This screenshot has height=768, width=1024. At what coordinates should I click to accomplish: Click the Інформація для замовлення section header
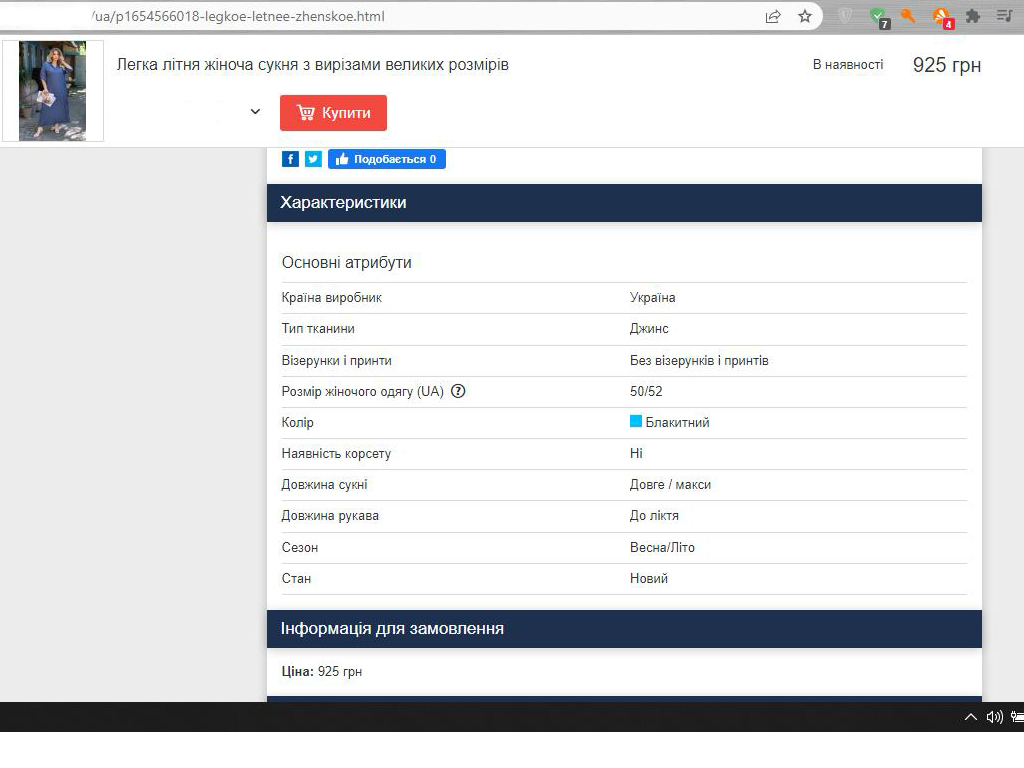tap(624, 629)
